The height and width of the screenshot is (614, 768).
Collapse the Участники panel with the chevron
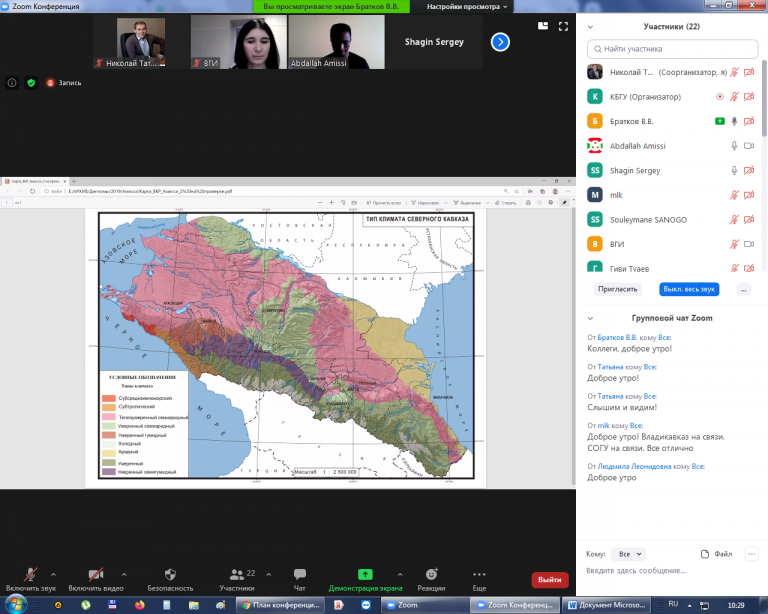591,27
